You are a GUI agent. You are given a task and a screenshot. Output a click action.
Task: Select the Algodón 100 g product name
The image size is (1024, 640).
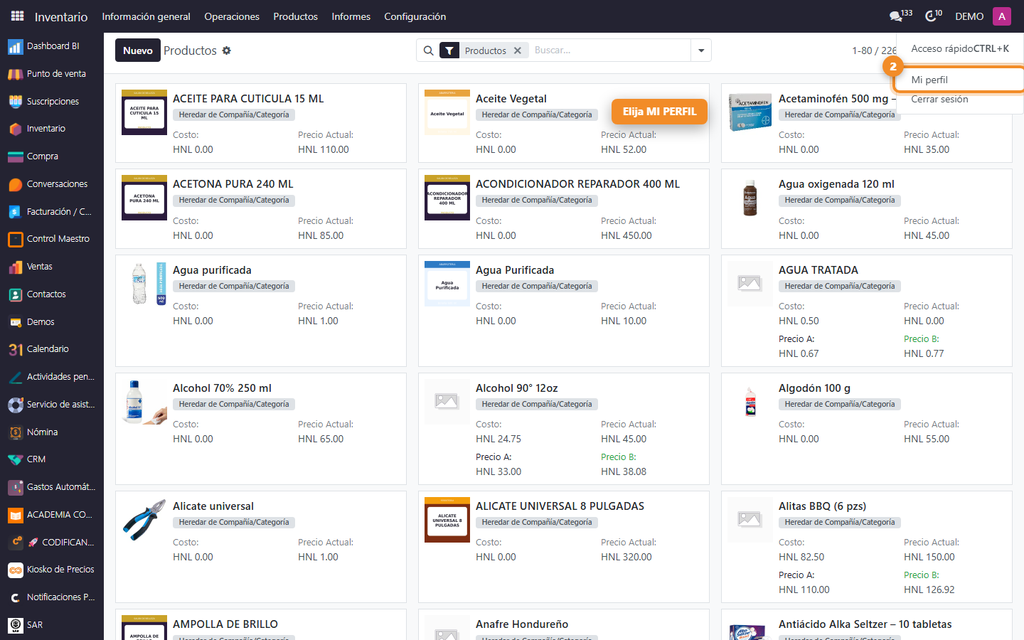click(x=814, y=388)
